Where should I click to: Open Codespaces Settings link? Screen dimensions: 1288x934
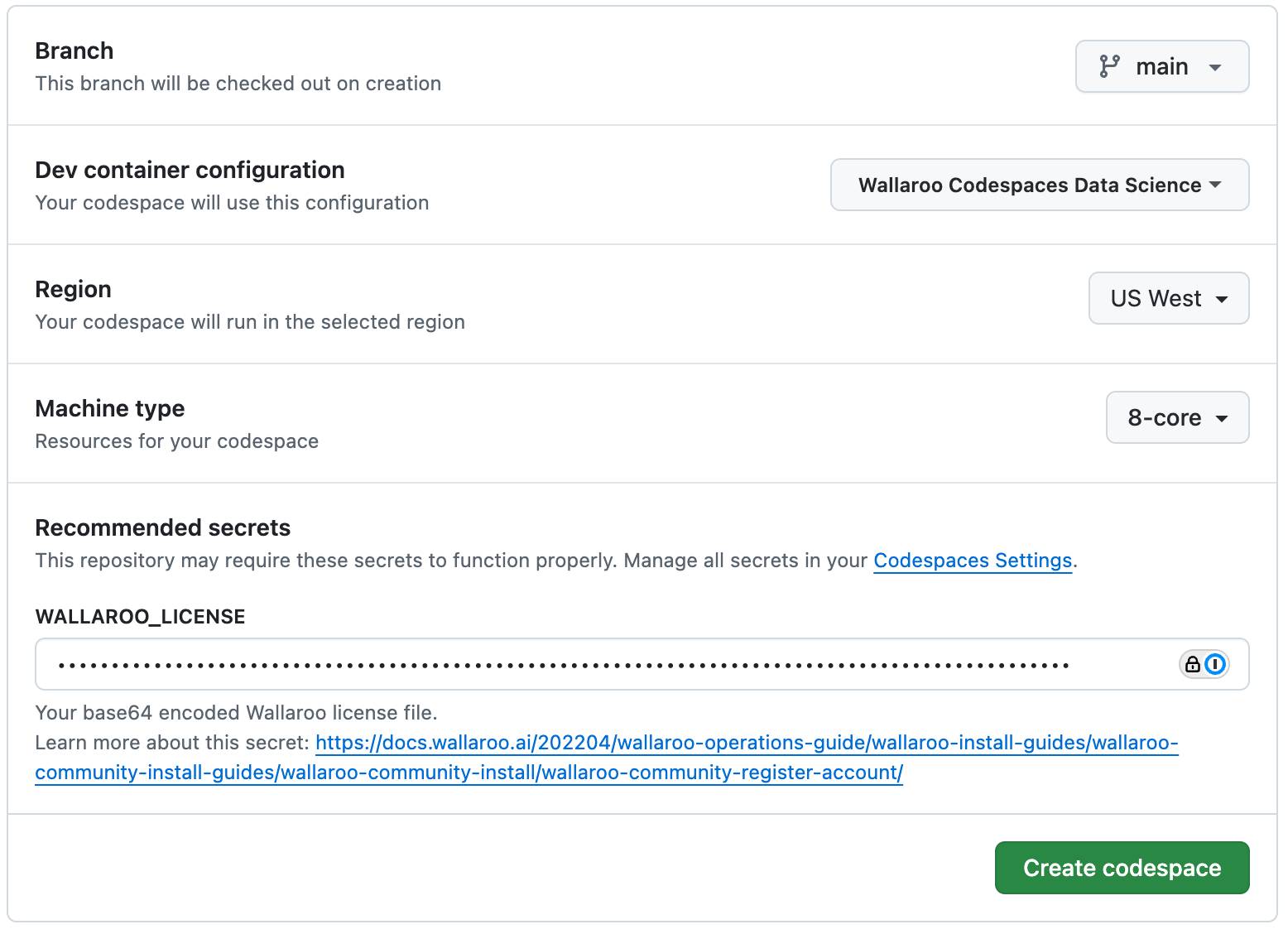[x=973, y=561]
